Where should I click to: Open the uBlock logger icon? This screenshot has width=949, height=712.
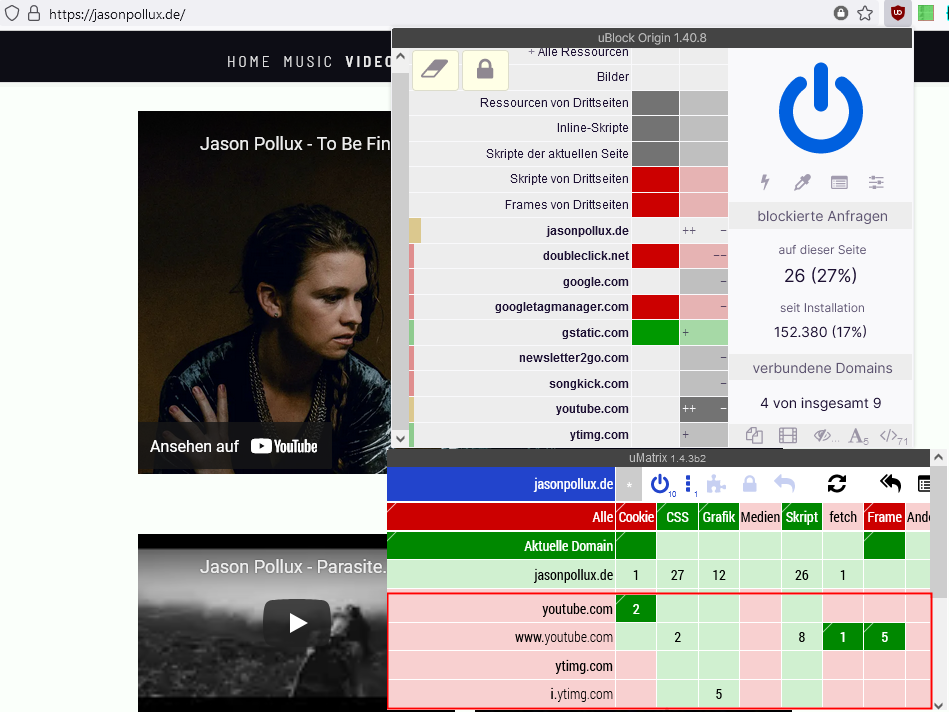[x=839, y=182]
